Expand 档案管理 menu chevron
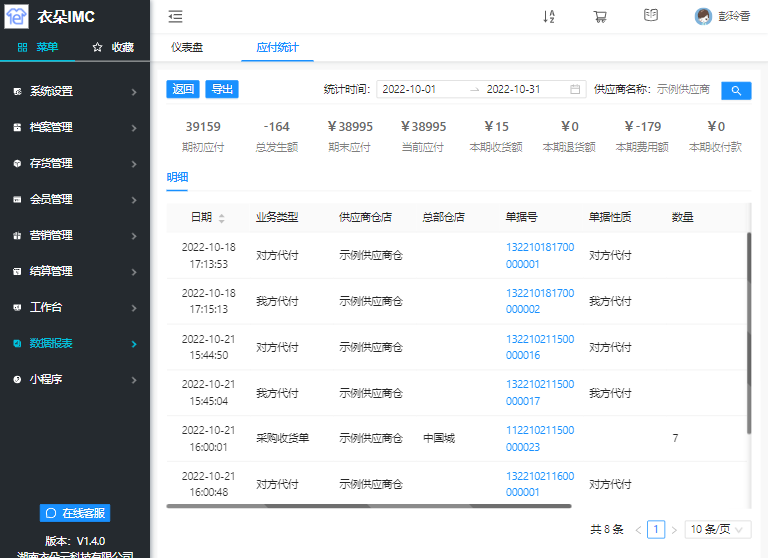Viewport: 768px width, 558px height. point(134,128)
